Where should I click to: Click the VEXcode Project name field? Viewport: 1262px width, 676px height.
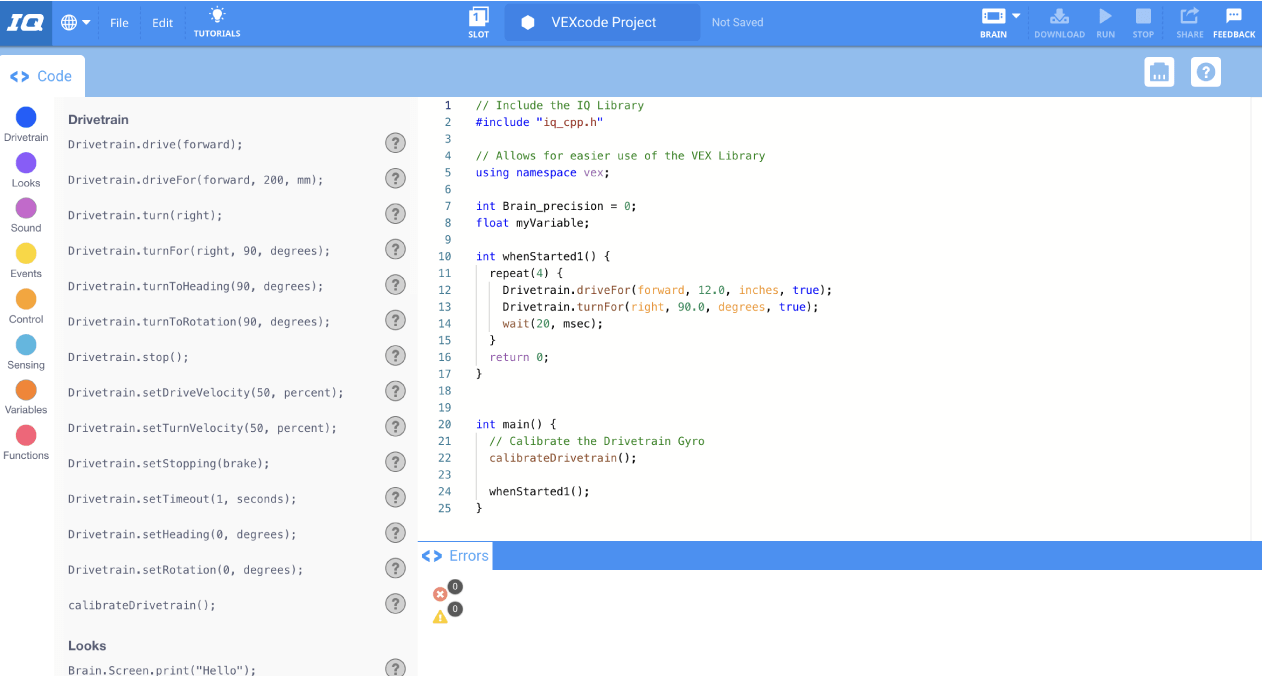click(602, 22)
